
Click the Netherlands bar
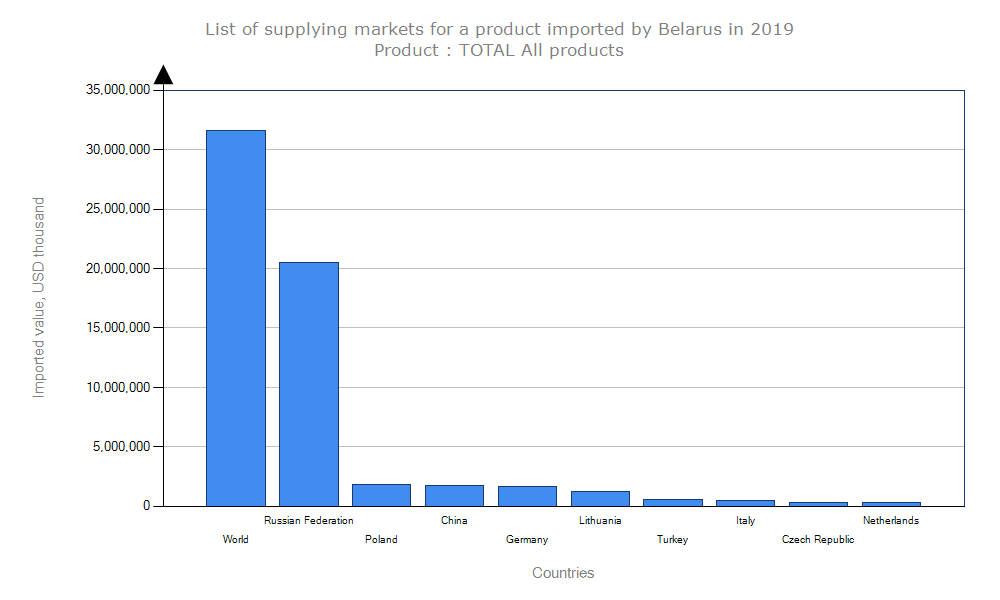coord(891,503)
